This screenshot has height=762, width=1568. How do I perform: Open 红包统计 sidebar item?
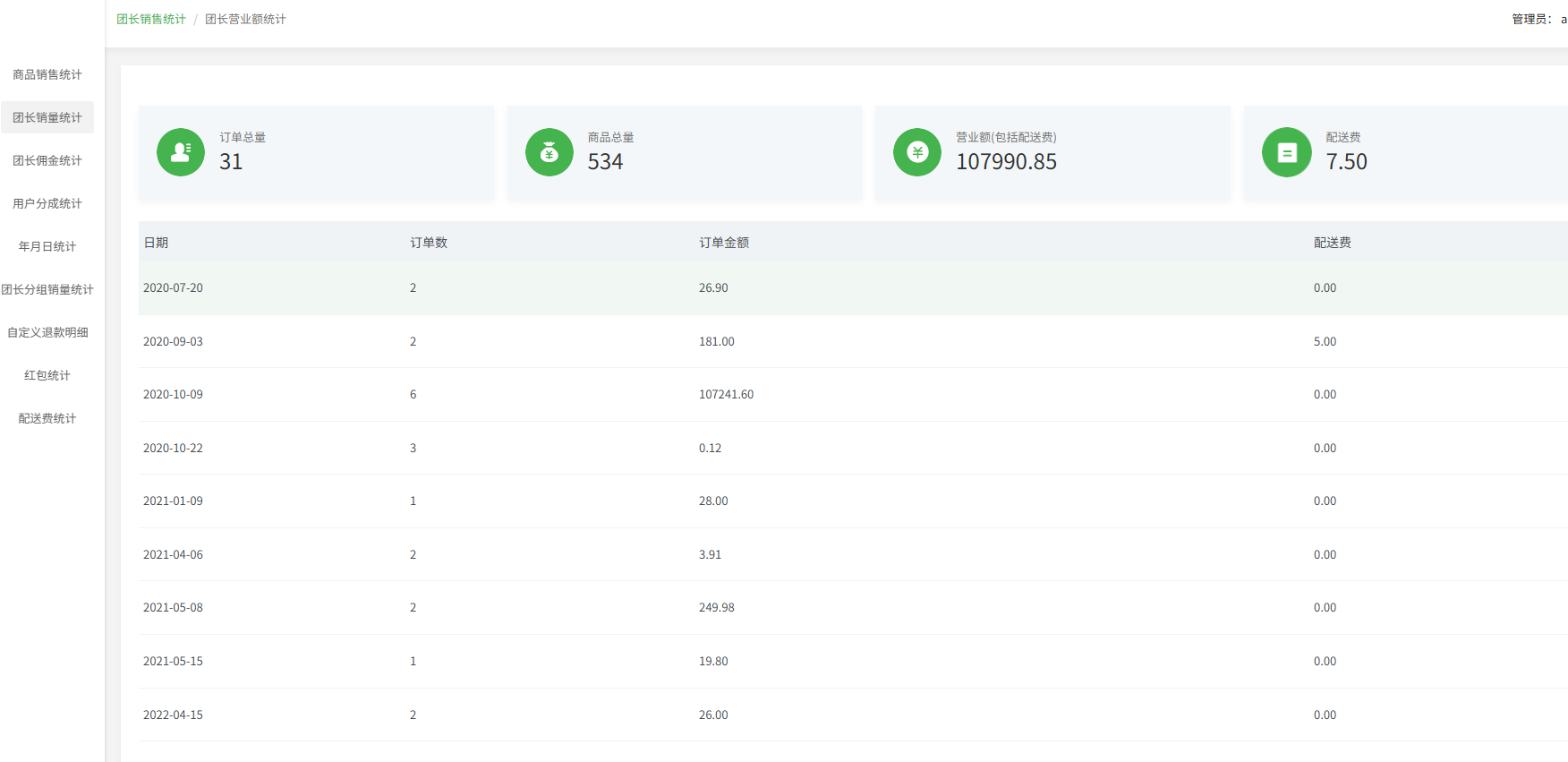47,375
